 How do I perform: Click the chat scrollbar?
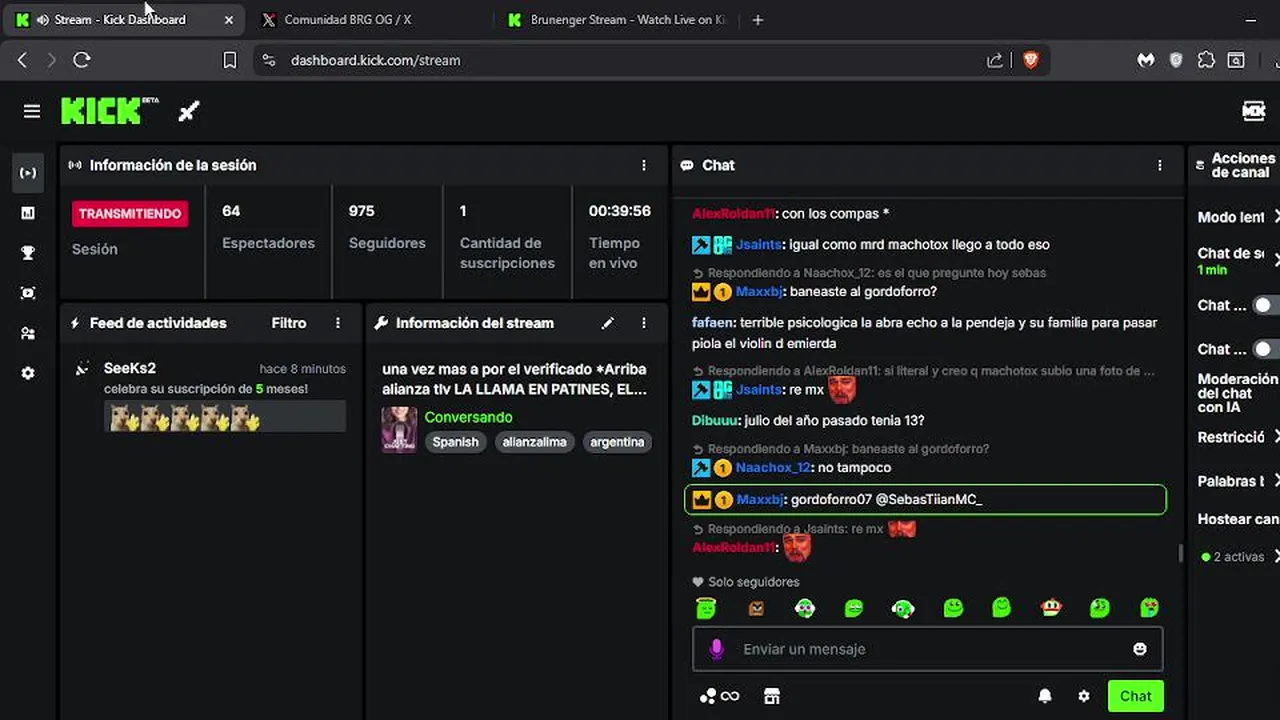point(1181,553)
